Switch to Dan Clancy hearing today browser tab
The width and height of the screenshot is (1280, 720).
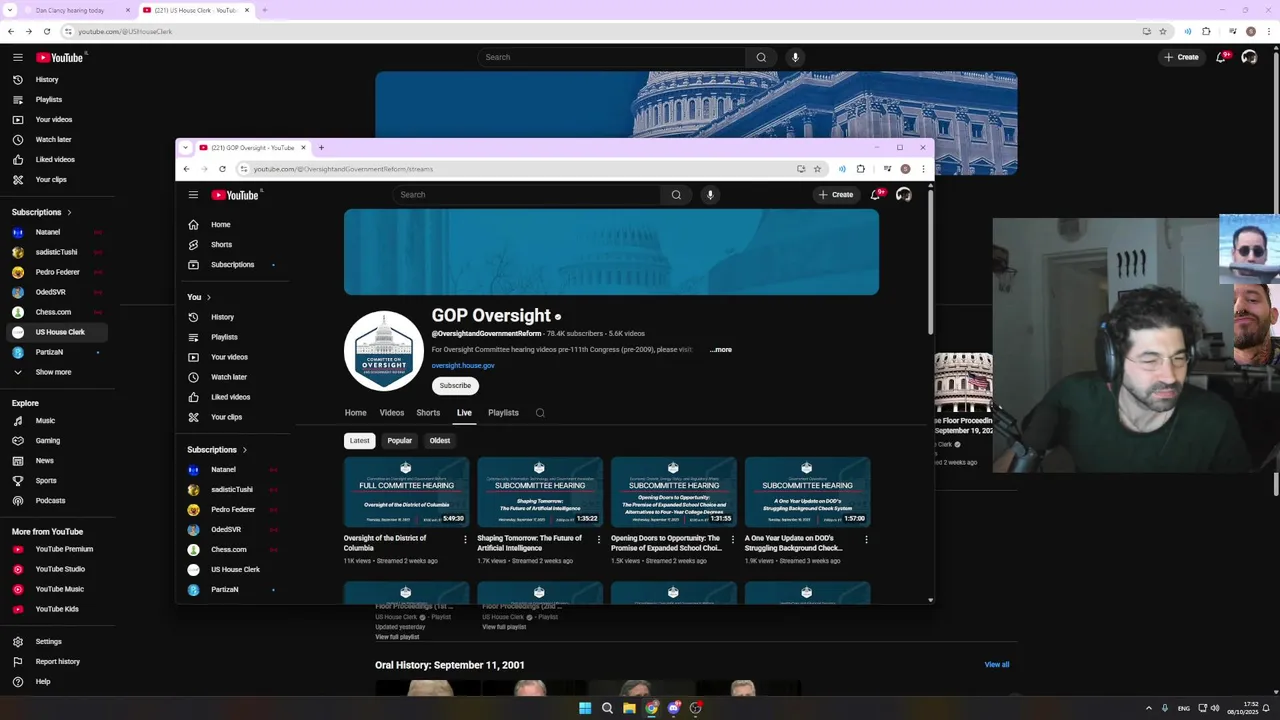pos(78,10)
